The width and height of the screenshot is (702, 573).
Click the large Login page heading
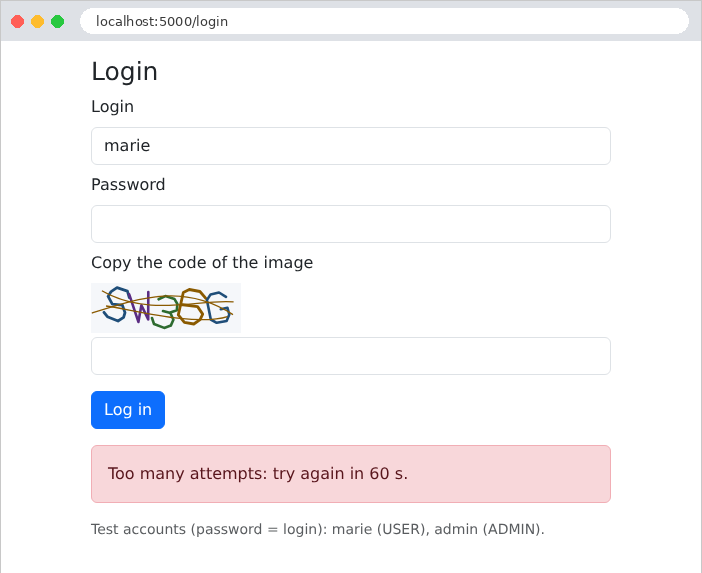tap(124, 72)
